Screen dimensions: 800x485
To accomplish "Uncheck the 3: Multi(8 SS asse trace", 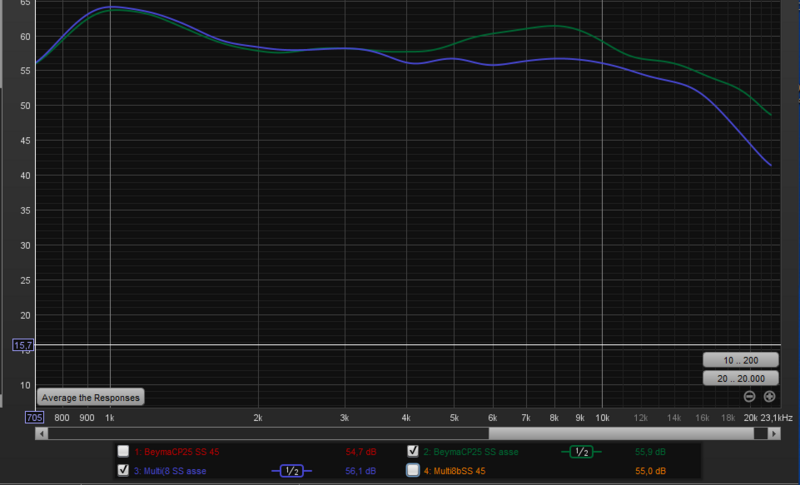I will pyautogui.click(x=123, y=470).
